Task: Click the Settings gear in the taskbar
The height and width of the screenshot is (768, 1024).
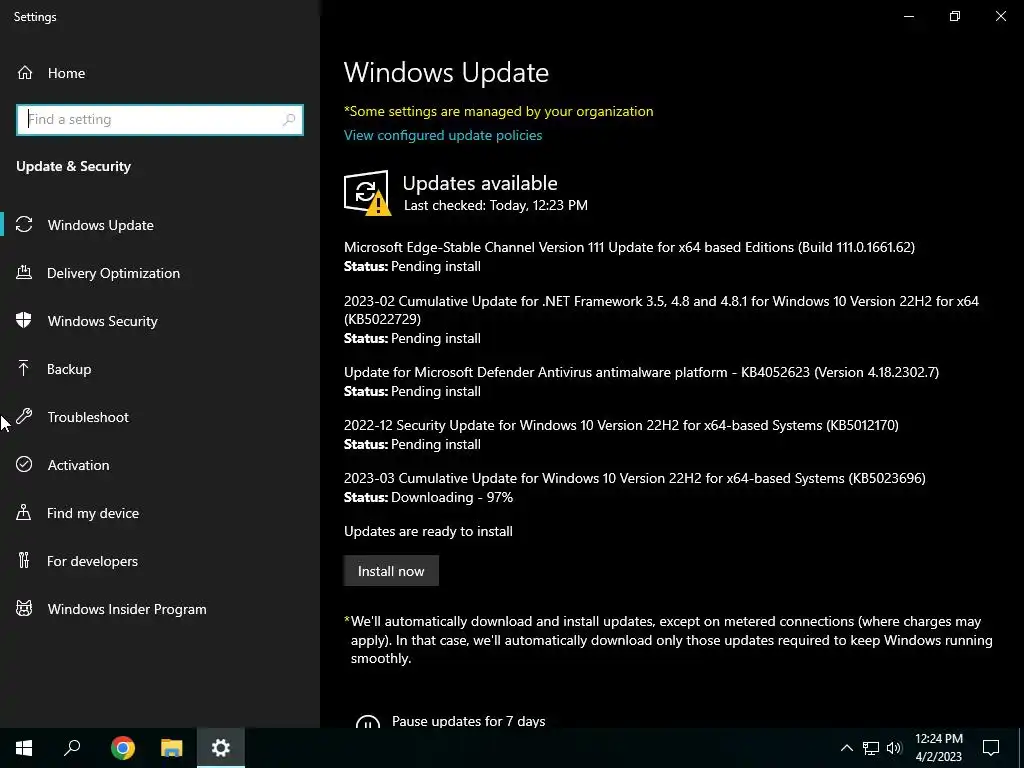Action: point(221,748)
